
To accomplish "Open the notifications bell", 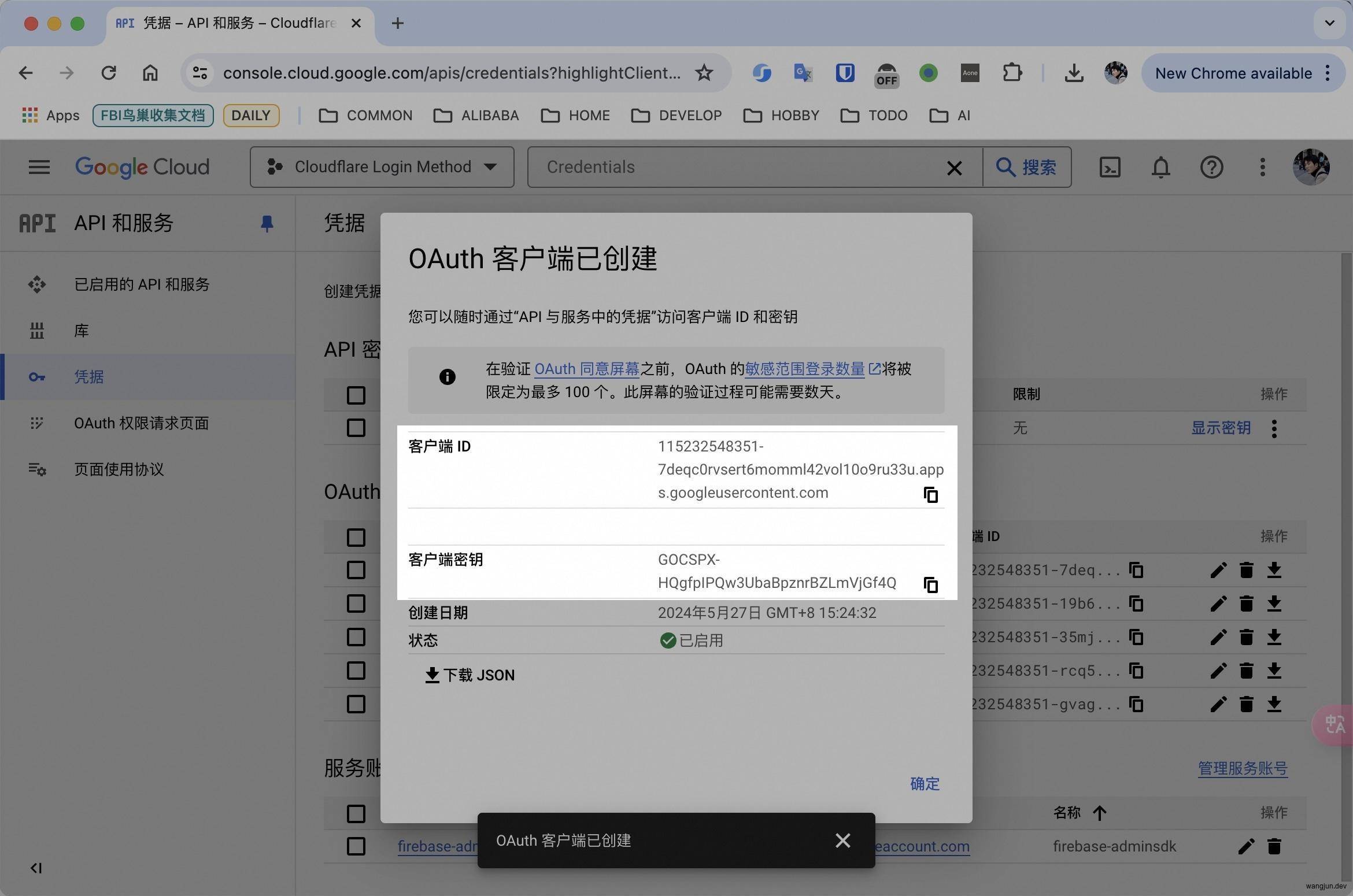I will pyautogui.click(x=1160, y=167).
